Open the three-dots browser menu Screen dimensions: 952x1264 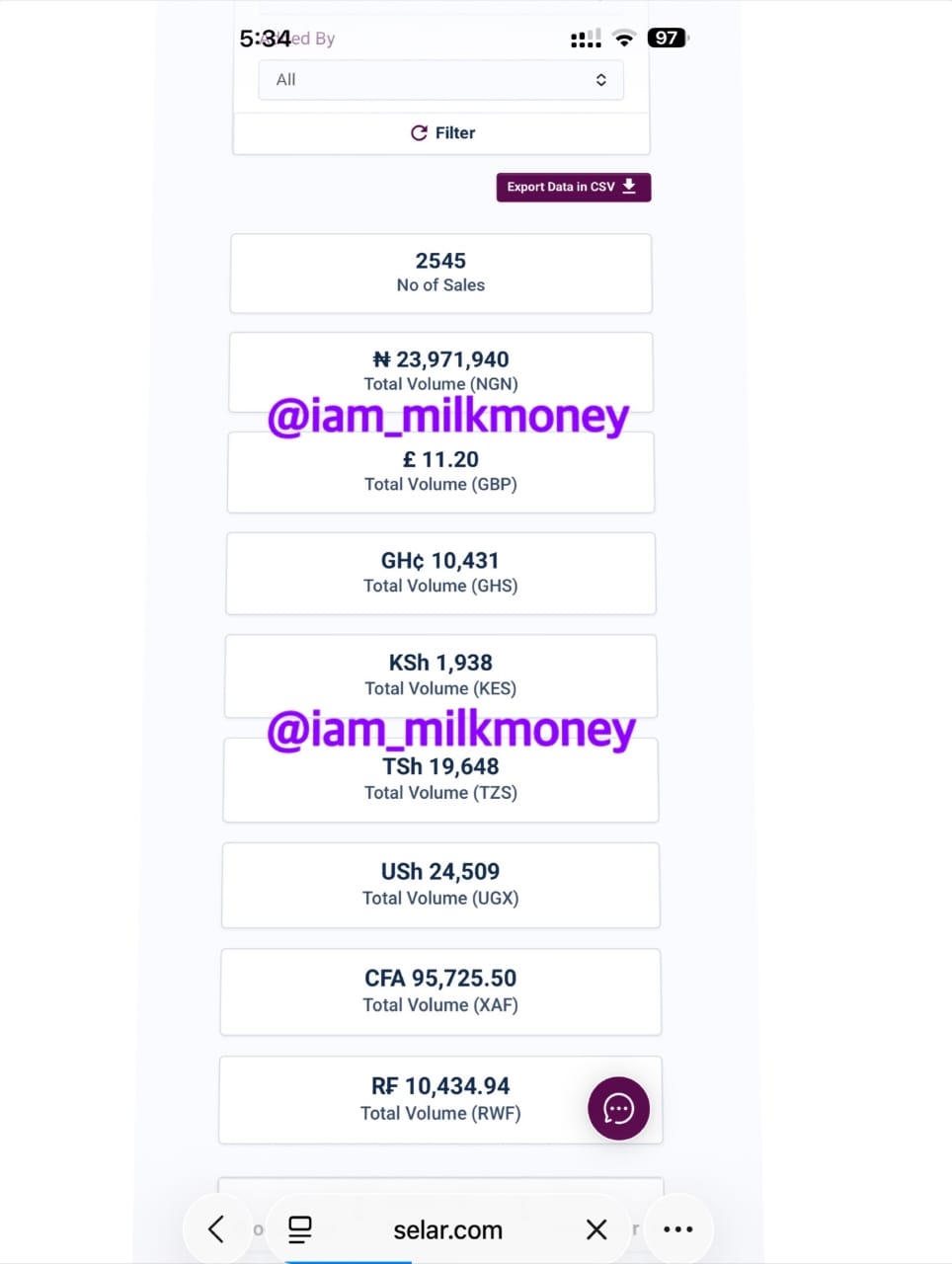(x=677, y=1228)
